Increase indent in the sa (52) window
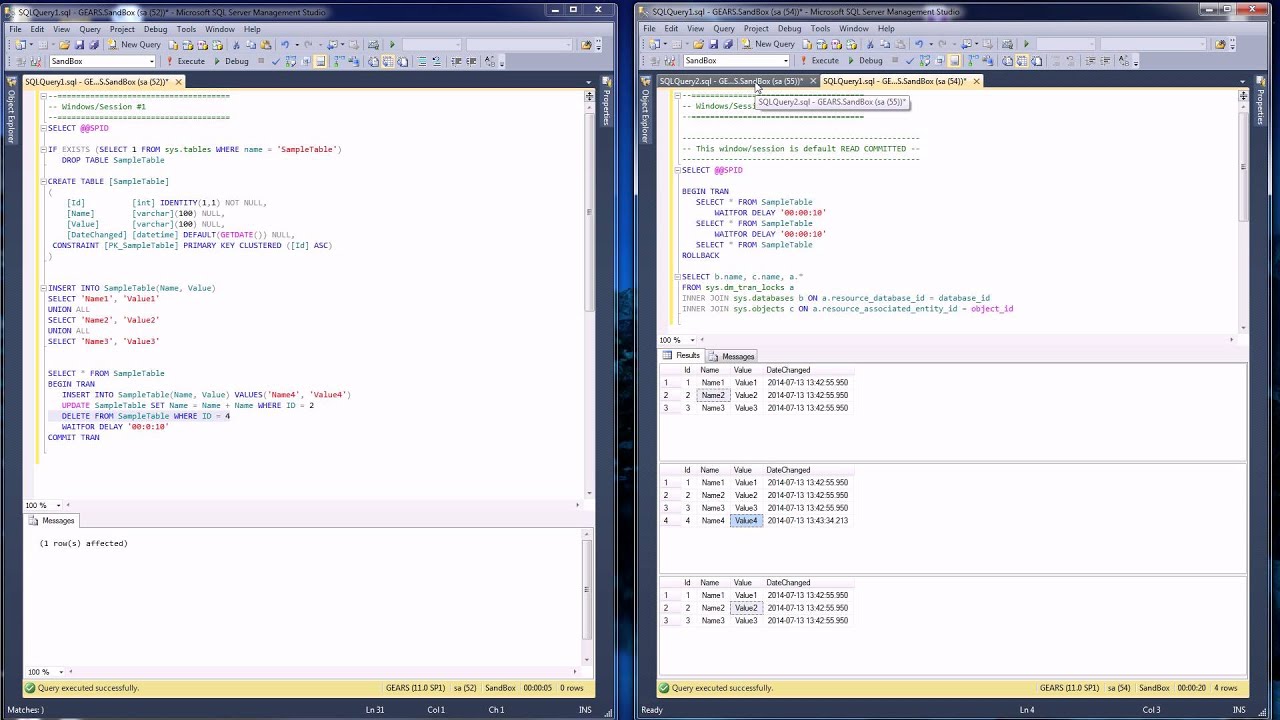 (x=471, y=61)
